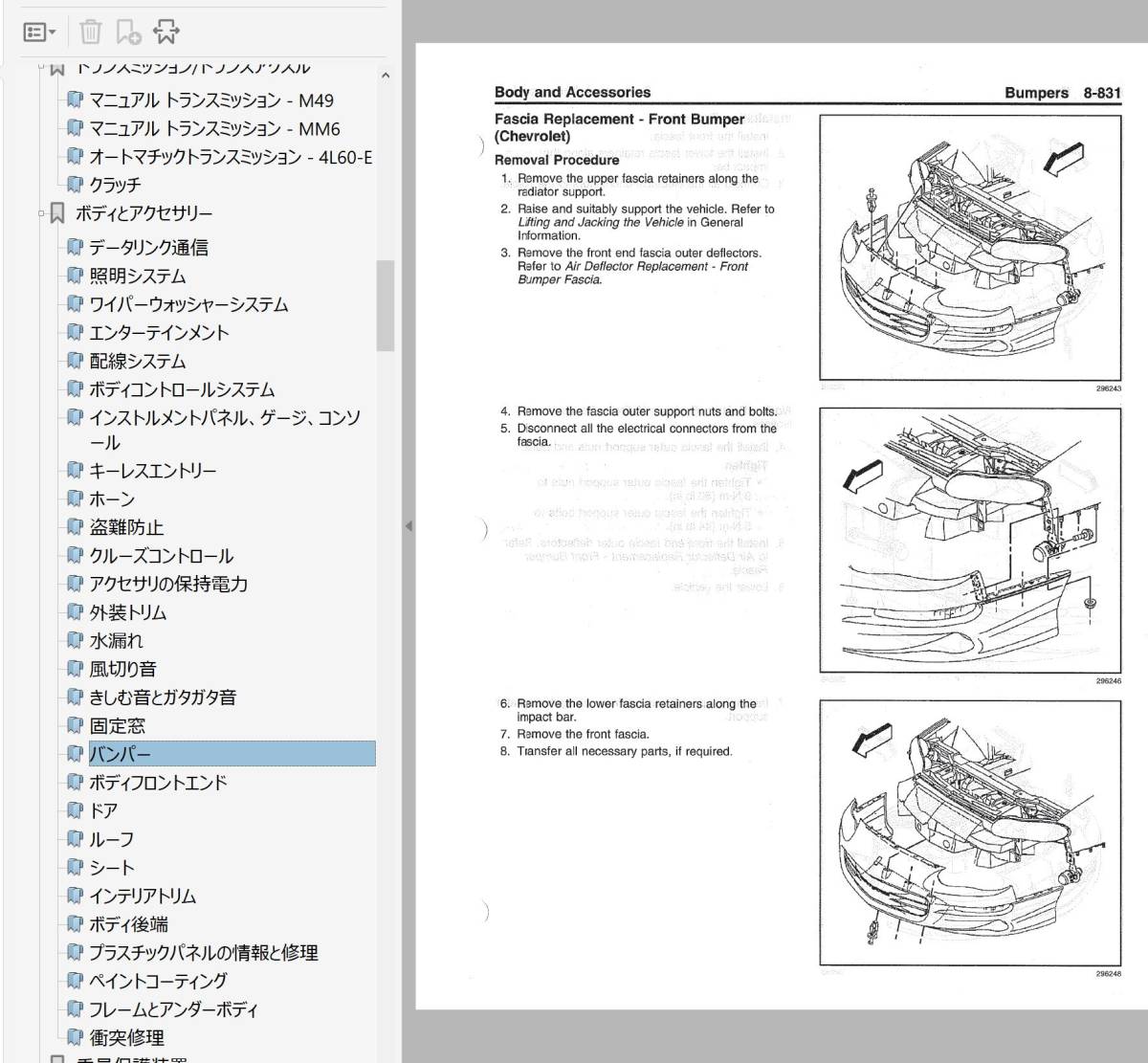Click the bookmark icon beside クラッチ
The height and width of the screenshot is (1063, 1148).
coord(75,184)
